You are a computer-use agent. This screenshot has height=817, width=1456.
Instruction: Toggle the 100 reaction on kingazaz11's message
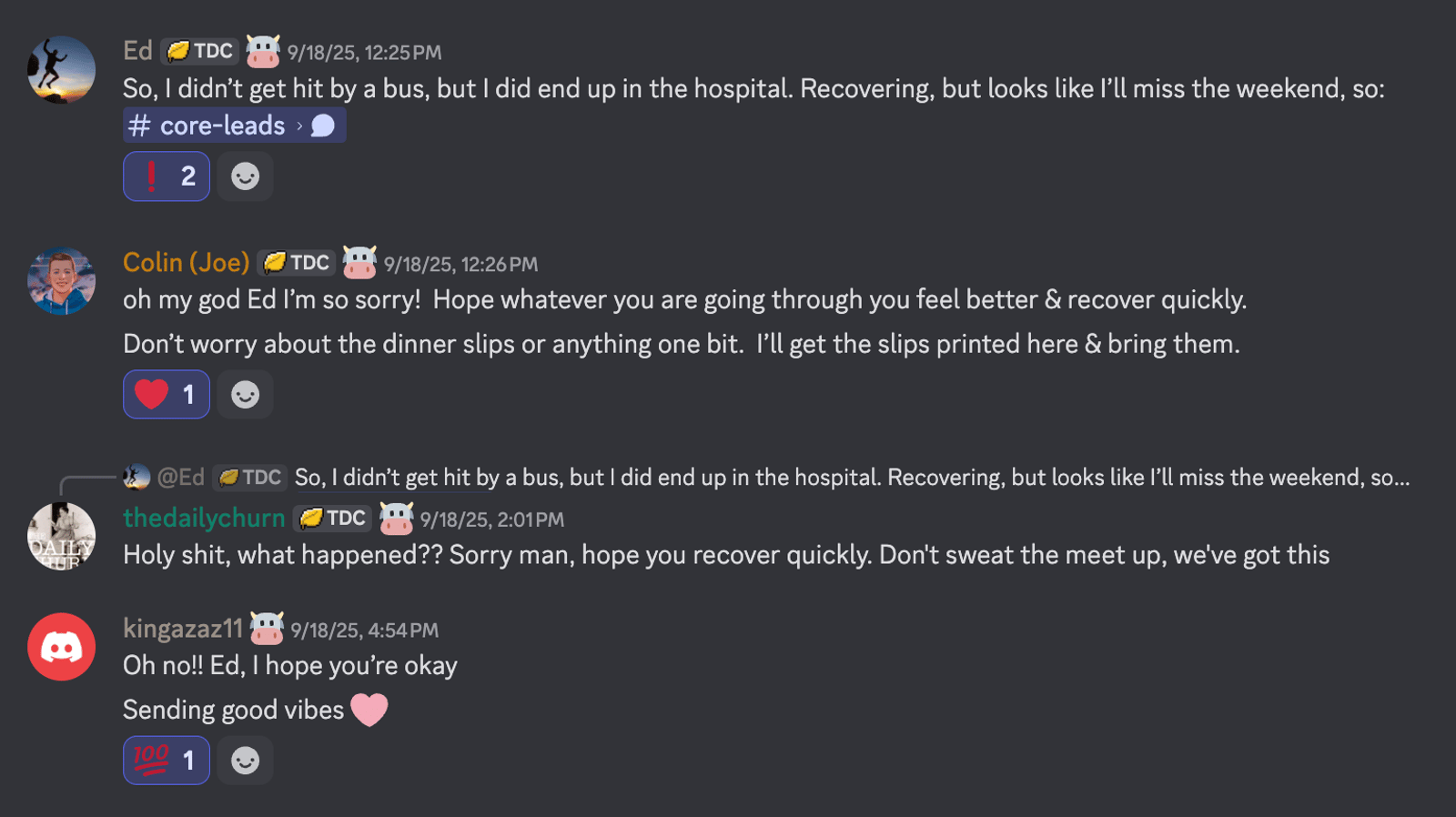pyautogui.click(x=167, y=761)
